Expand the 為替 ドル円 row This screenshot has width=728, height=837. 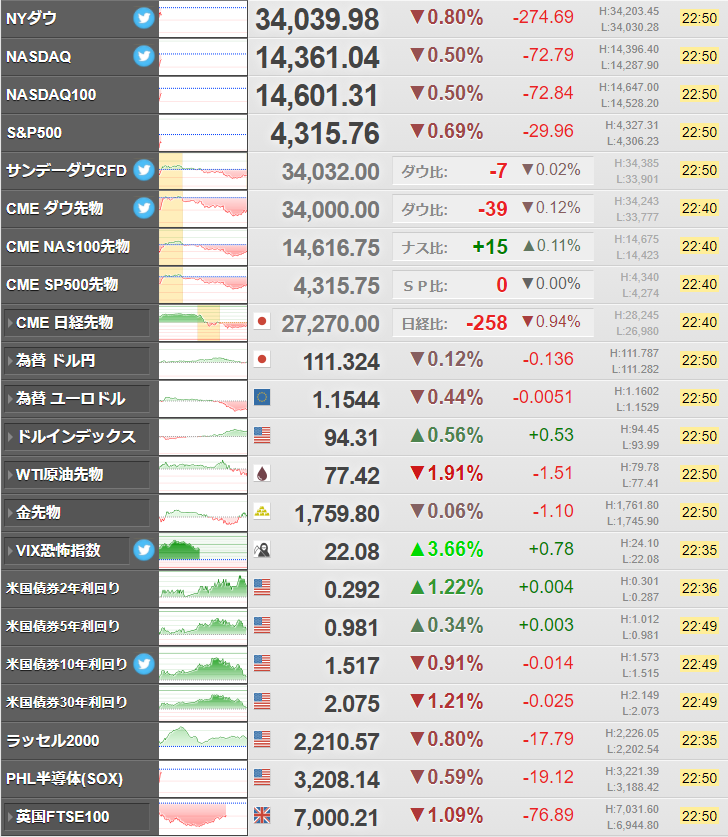click(x=77, y=360)
